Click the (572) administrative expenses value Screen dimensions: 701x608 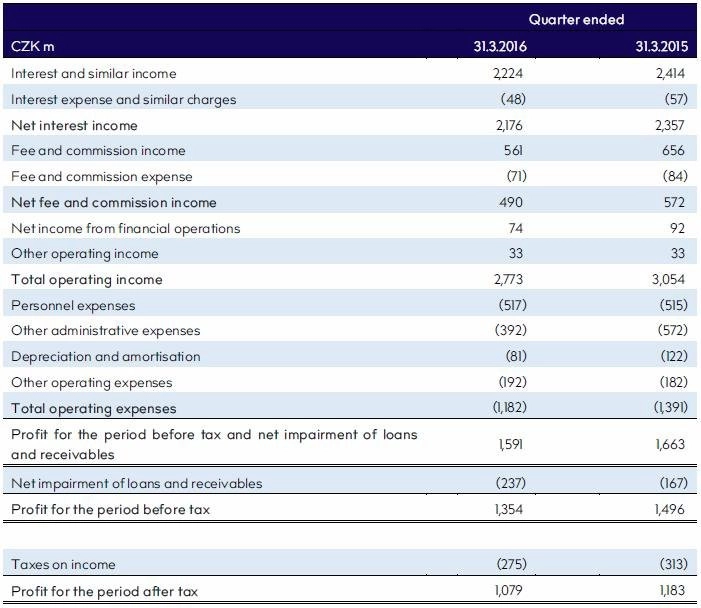[x=673, y=330]
